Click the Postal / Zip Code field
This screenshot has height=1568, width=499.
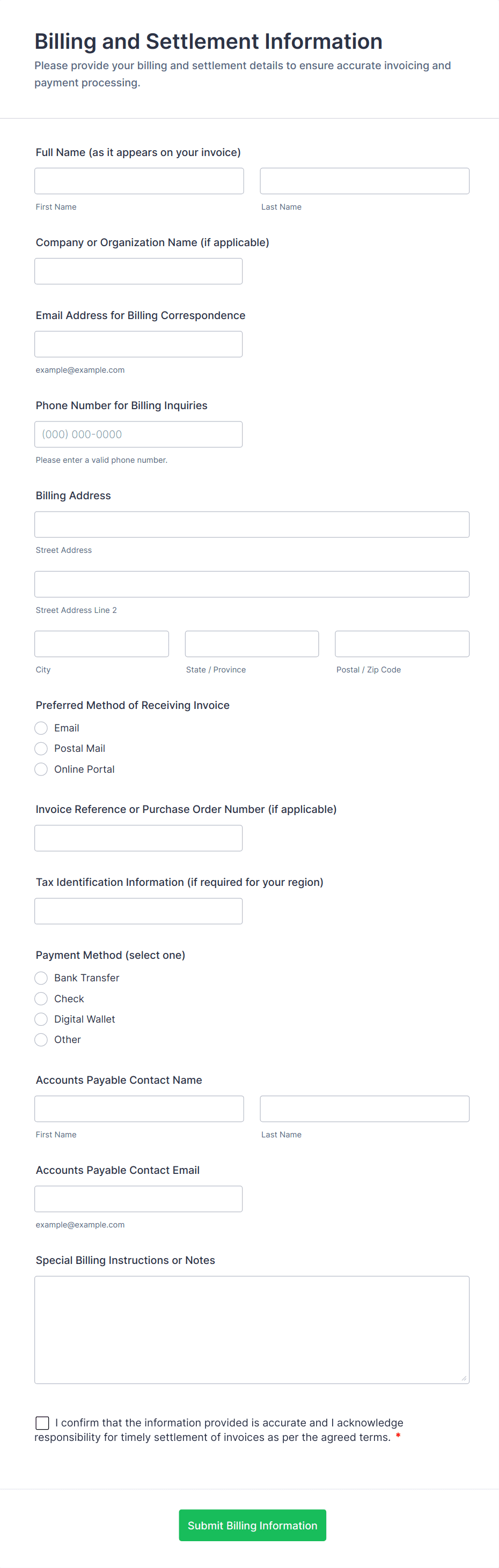click(402, 644)
